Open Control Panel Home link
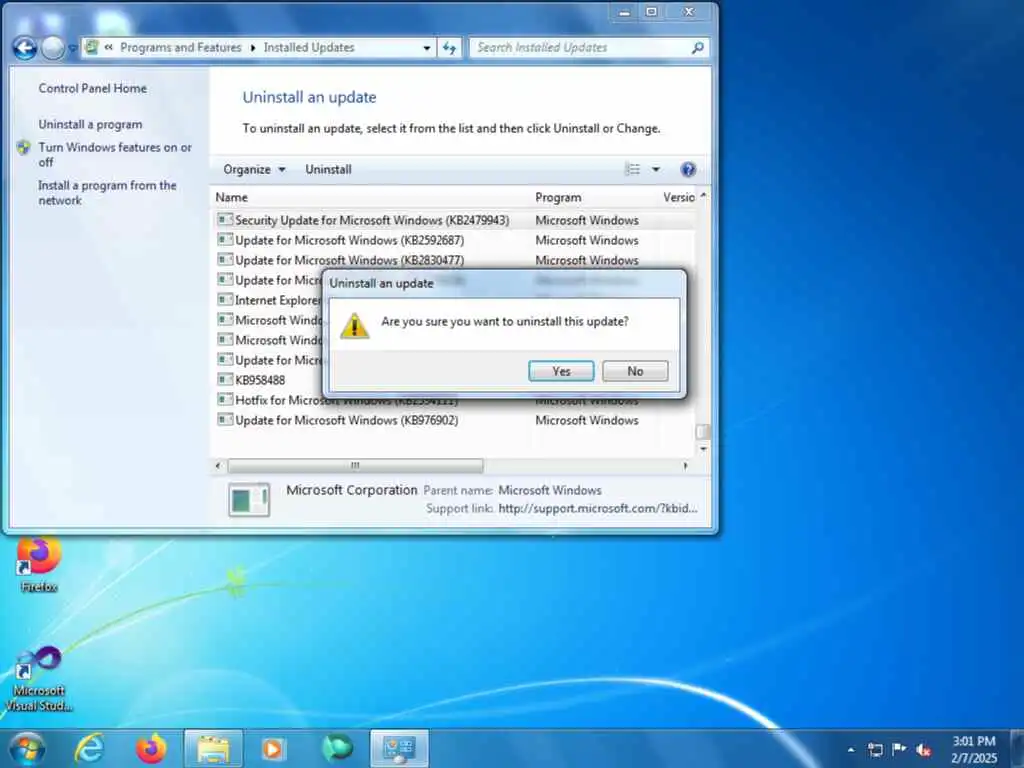 pos(93,88)
